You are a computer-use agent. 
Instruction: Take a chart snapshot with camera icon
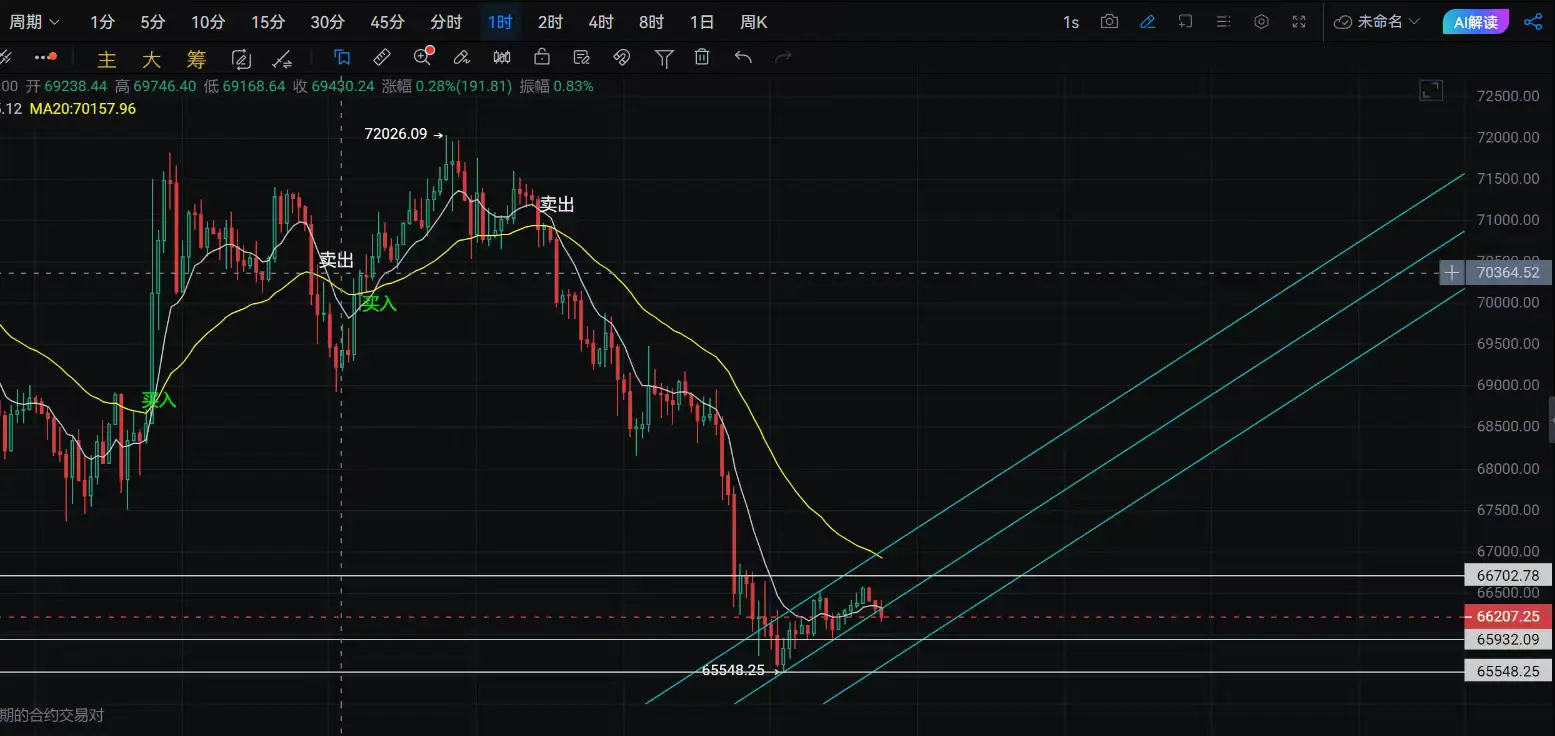pyautogui.click(x=1109, y=22)
